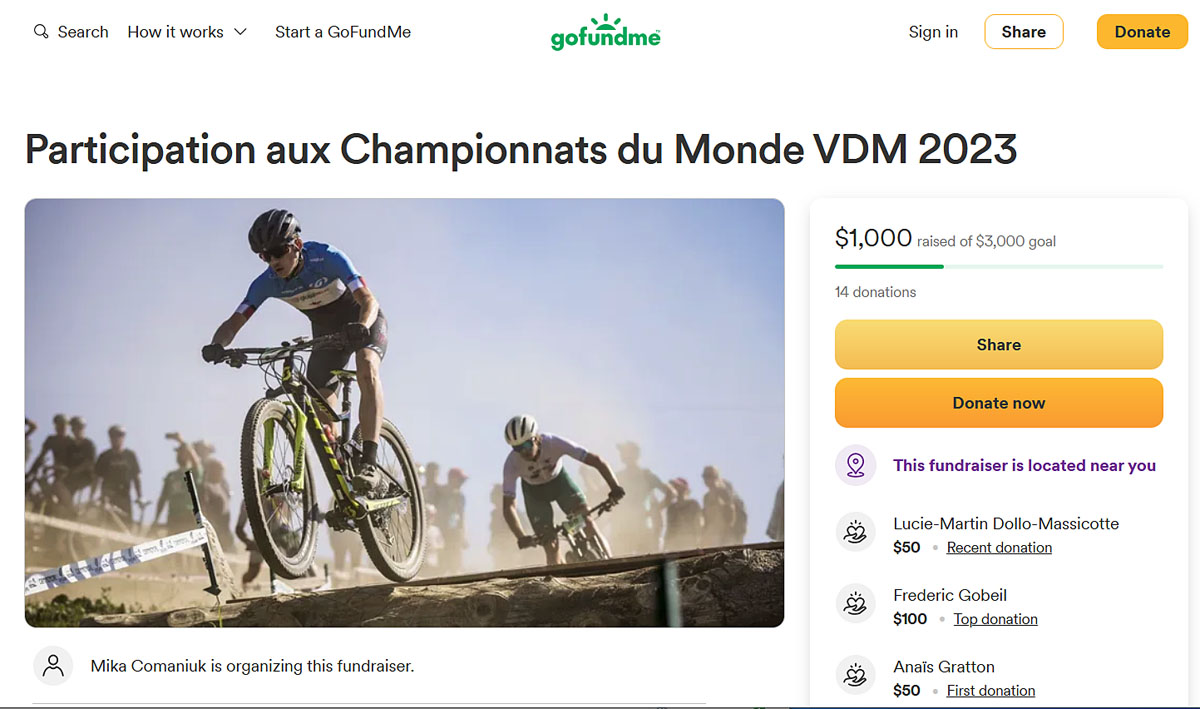The width and height of the screenshot is (1200, 709).
Task: Click the Donate now button
Action: pyautogui.click(x=998, y=403)
